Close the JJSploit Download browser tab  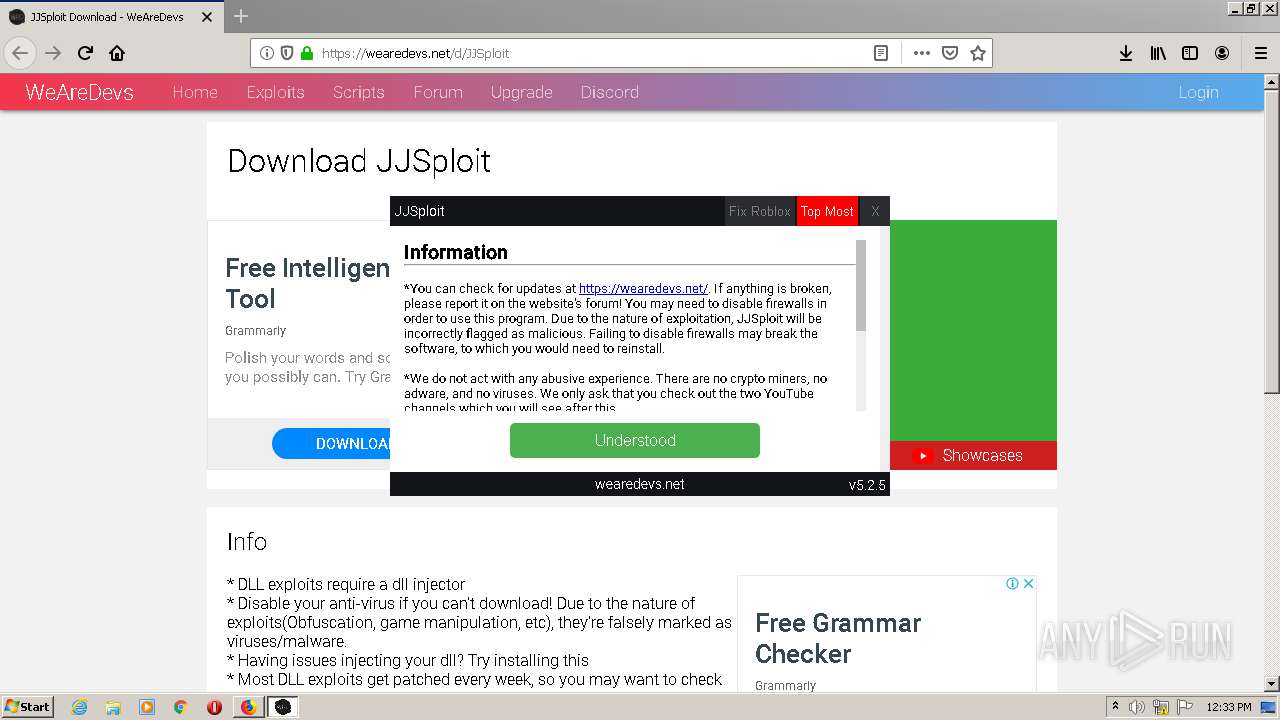(207, 17)
